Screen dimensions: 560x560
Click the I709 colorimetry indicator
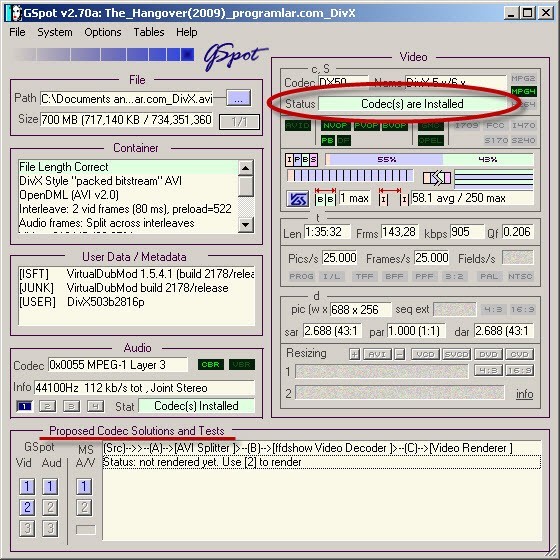466,125
